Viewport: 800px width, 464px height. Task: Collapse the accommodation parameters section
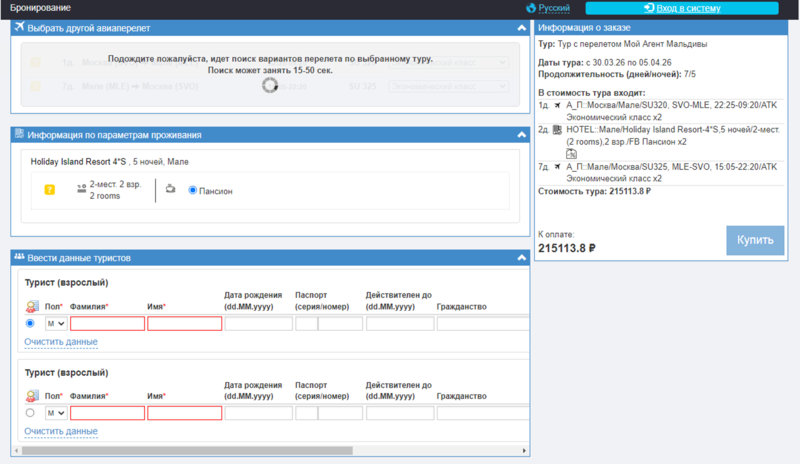click(x=521, y=134)
